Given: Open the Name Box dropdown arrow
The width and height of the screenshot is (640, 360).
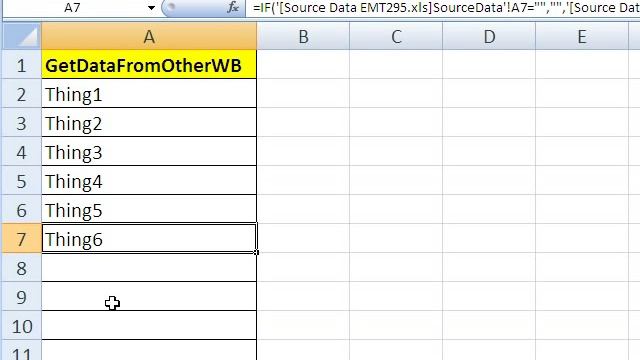Looking at the screenshot, I should [151, 8].
